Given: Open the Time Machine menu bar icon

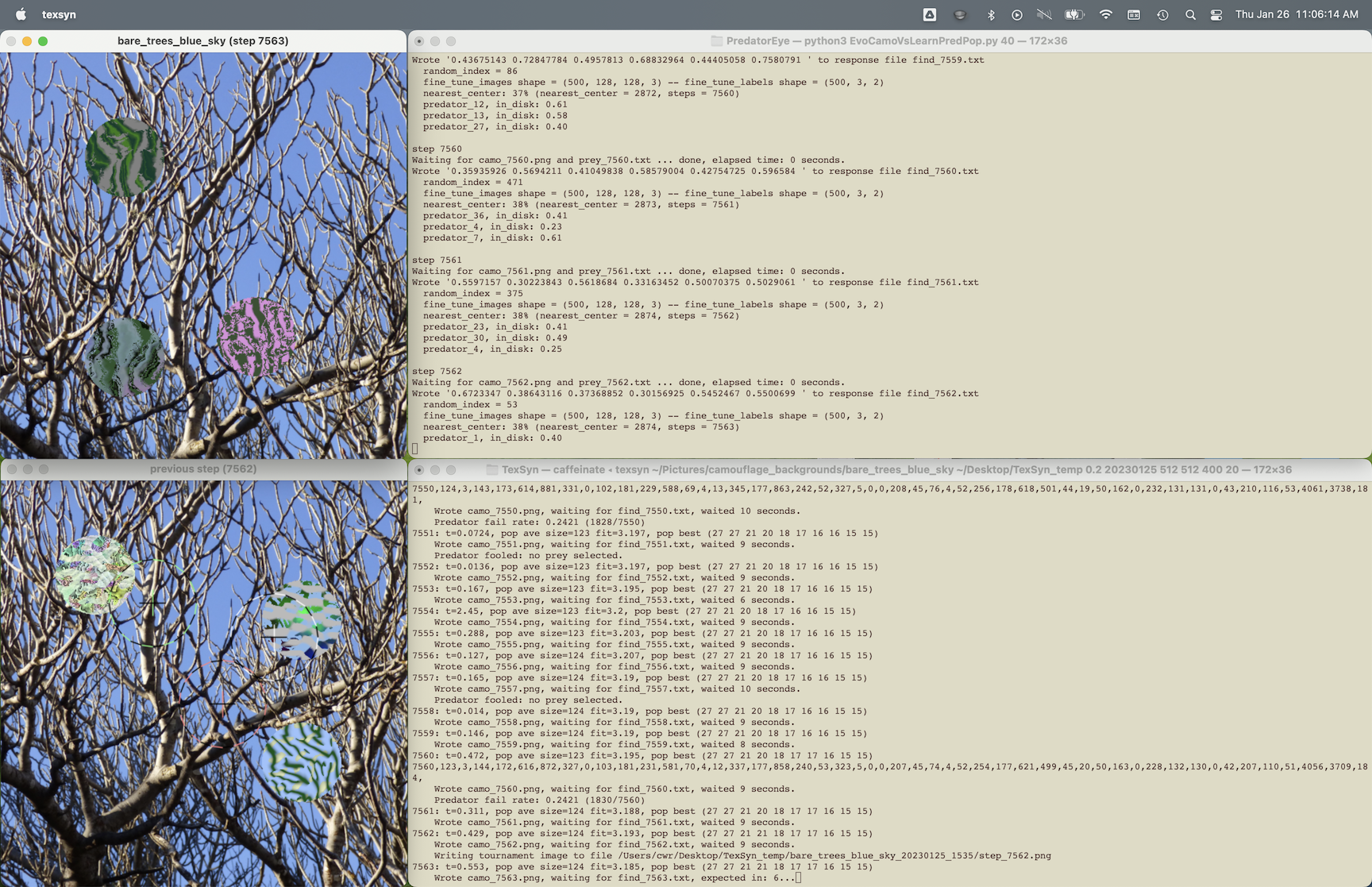Looking at the screenshot, I should pyautogui.click(x=1162, y=14).
